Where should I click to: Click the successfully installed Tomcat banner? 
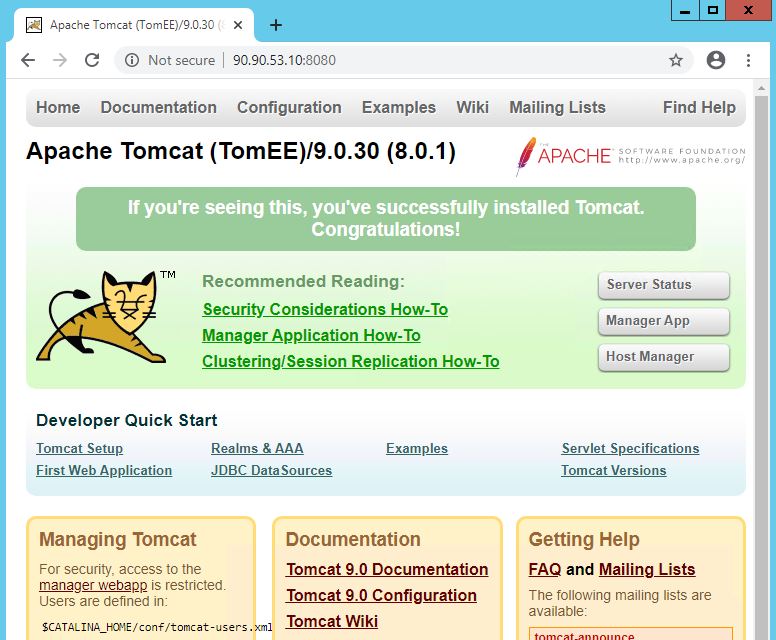386,219
